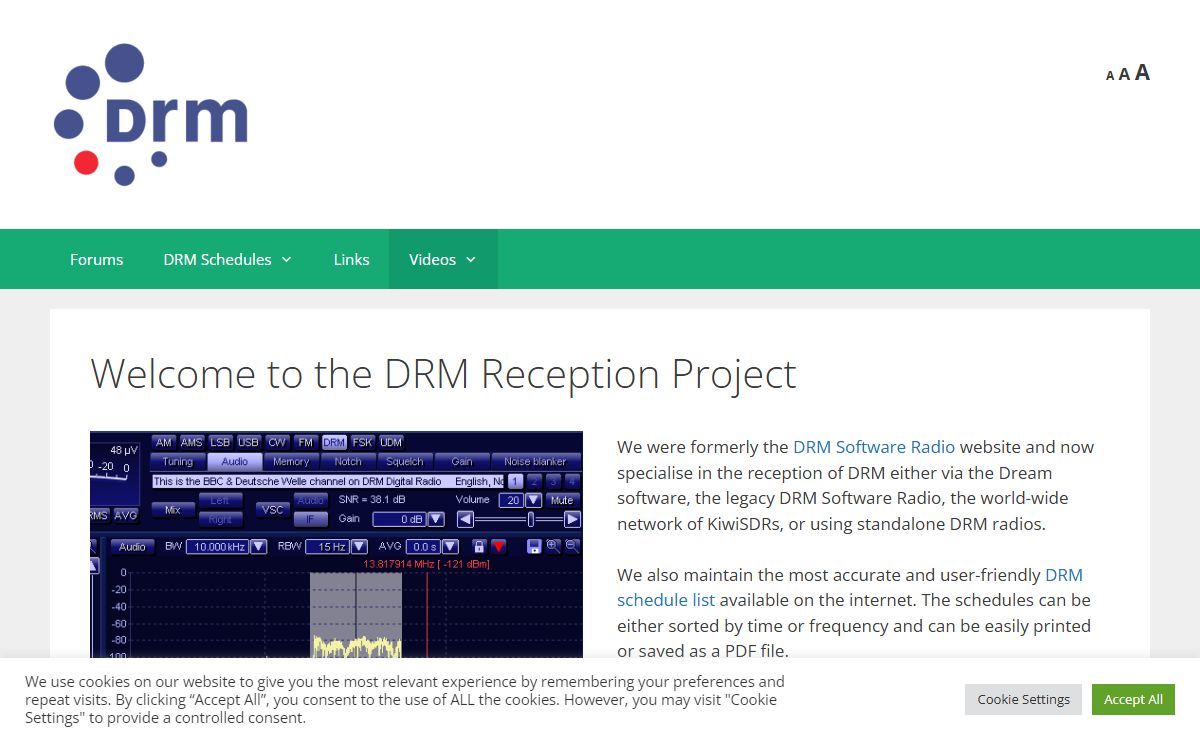This screenshot has width=1200, height=740.
Task: Click the floppy disk save icon
Action: [x=534, y=546]
